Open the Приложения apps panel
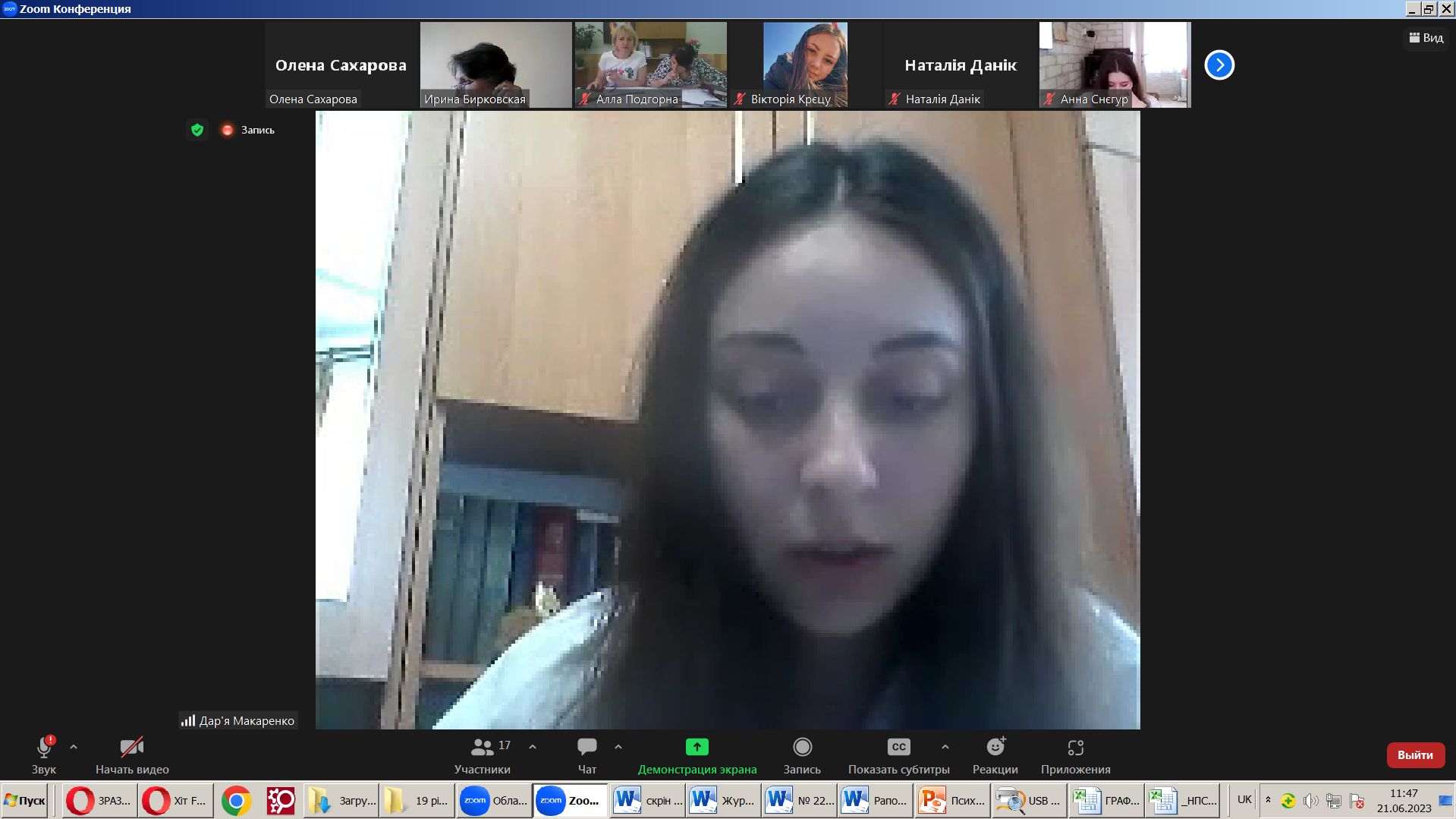This screenshot has width=1456, height=819. click(x=1075, y=748)
